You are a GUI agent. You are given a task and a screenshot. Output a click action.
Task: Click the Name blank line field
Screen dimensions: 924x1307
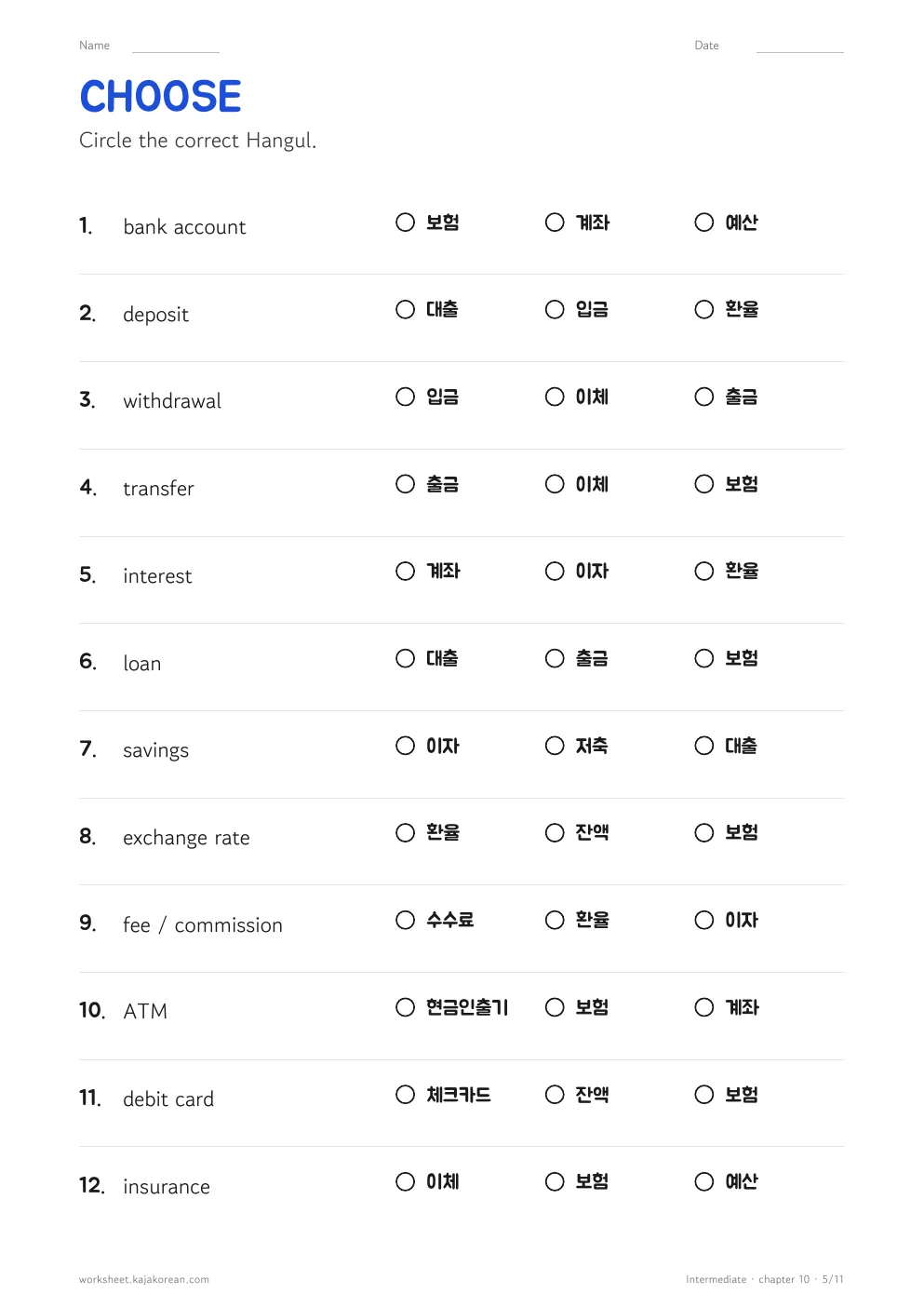(x=176, y=47)
